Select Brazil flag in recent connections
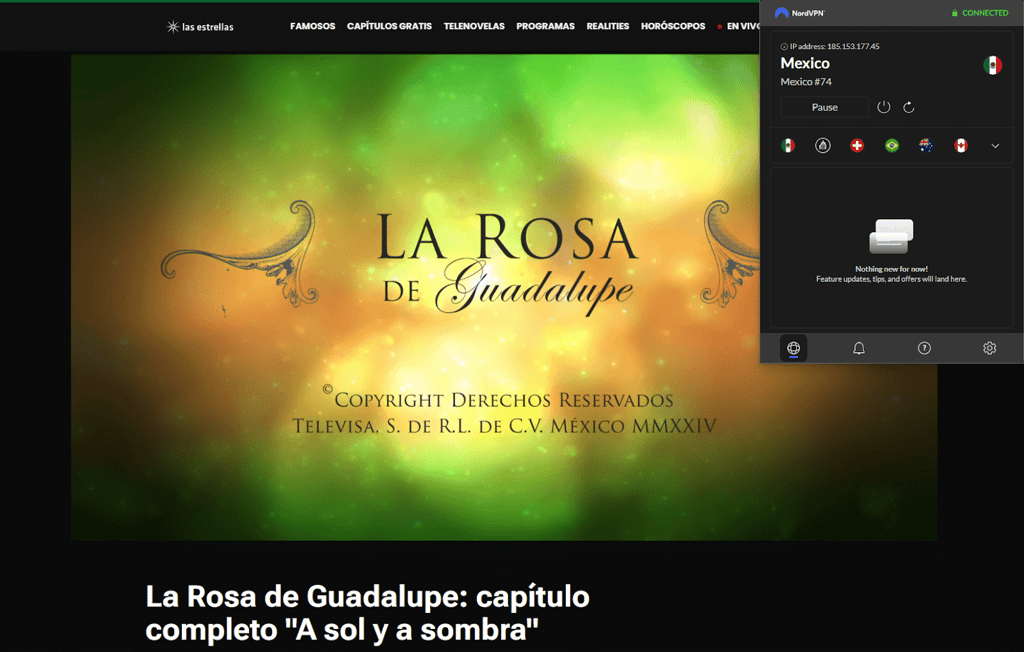Viewport: 1024px width, 652px height. click(x=891, y=145)
